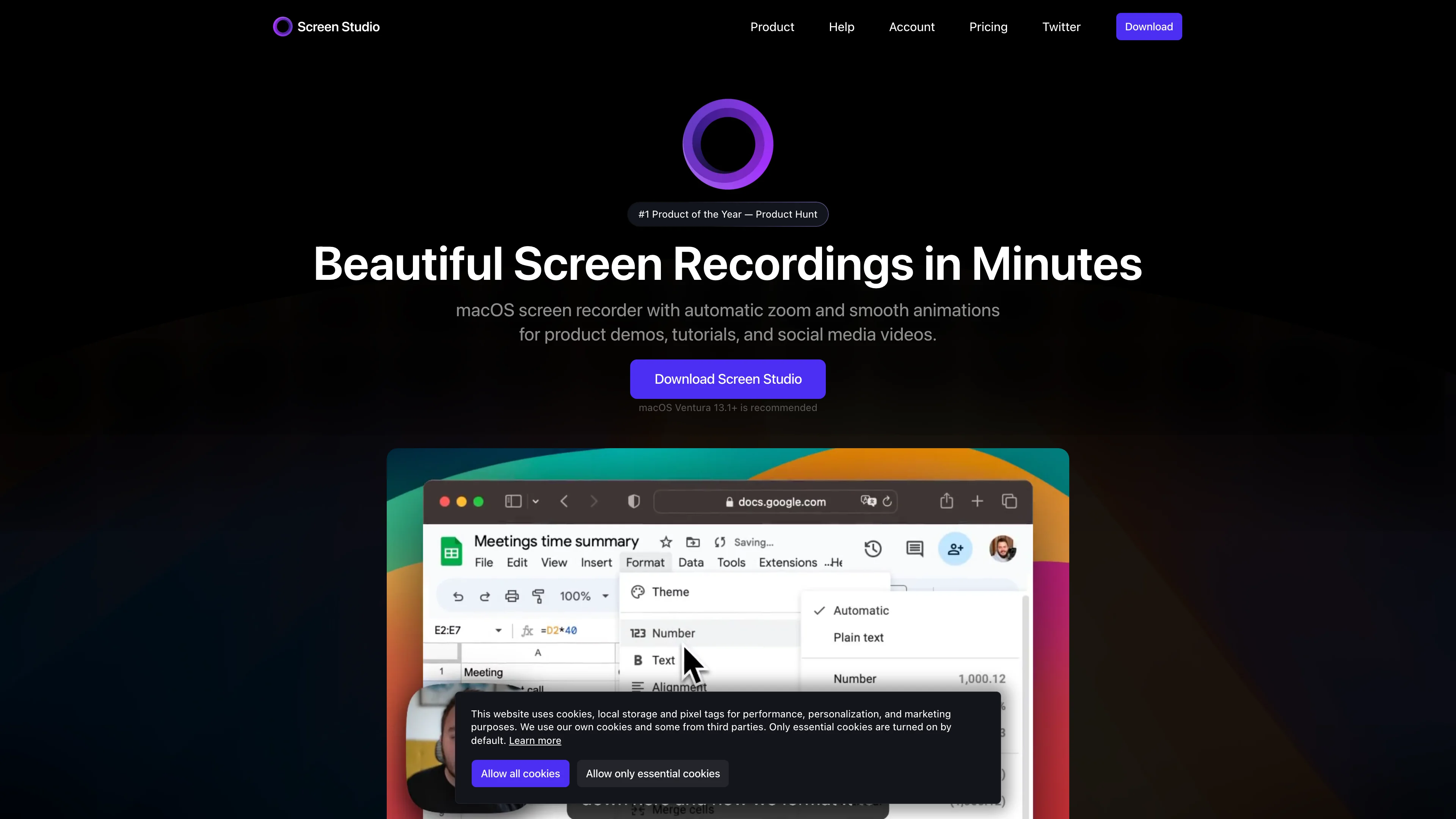This screenshot has width=1456, height=819.
Task: Reload the page with the refresh icon
Action: coord(887,501)
